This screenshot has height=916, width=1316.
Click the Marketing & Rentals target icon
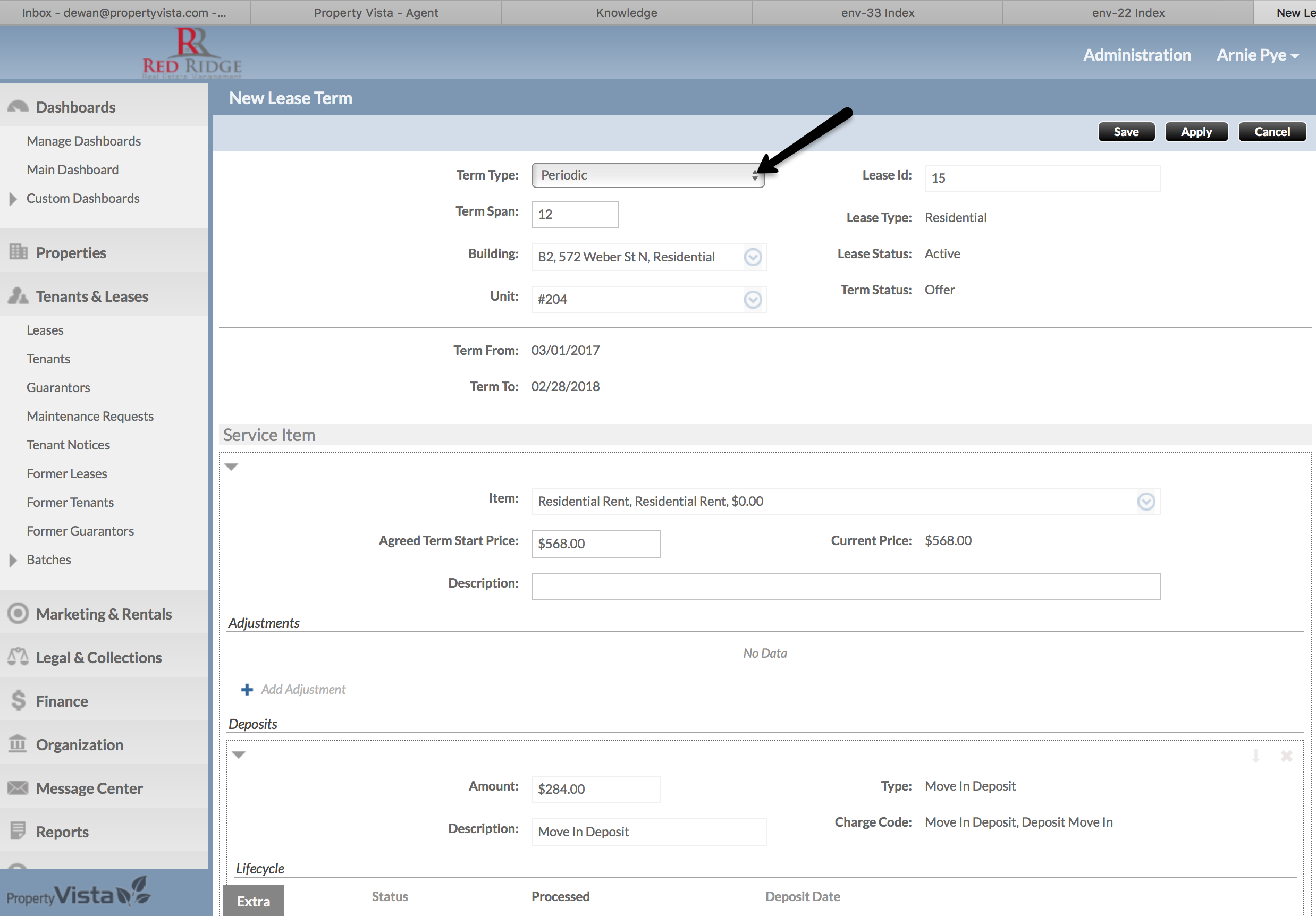18,614
